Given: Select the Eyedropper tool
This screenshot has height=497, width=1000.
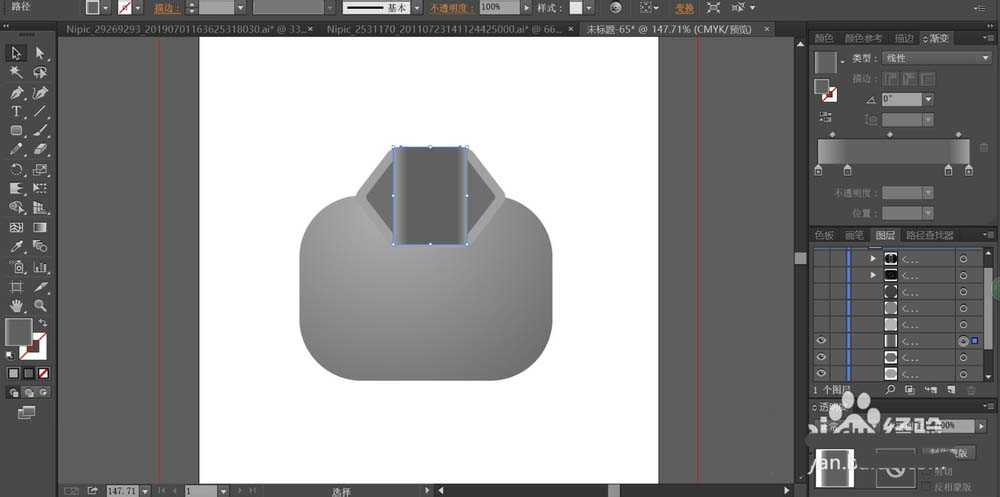Looking at the screenshot, I should [x=17, y=246].
